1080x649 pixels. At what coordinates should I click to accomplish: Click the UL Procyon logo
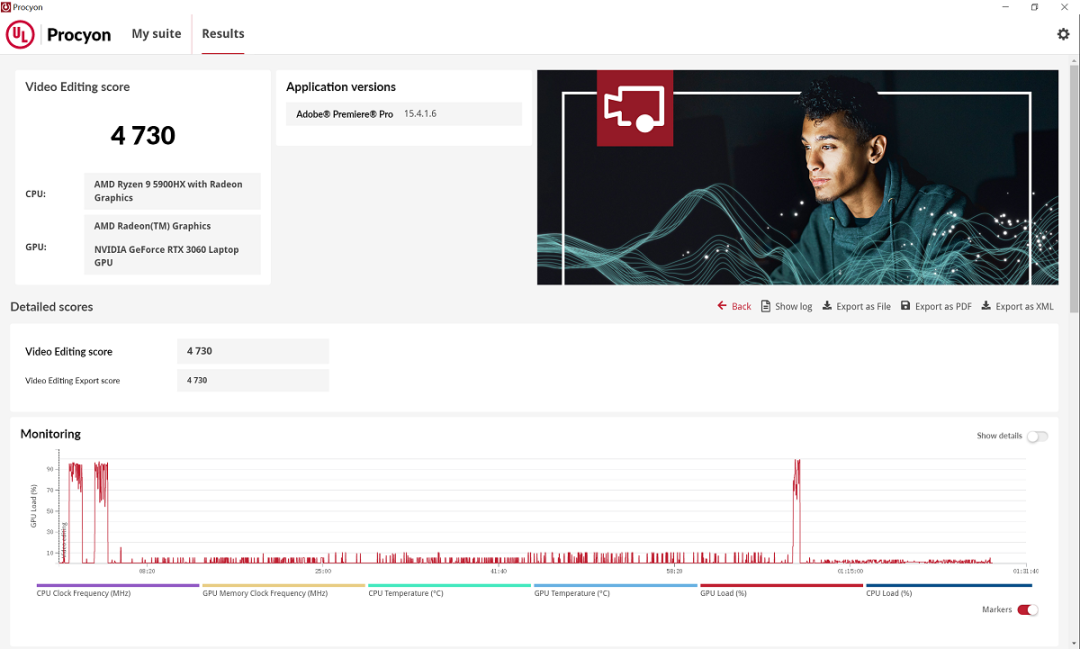click(20, 34)
